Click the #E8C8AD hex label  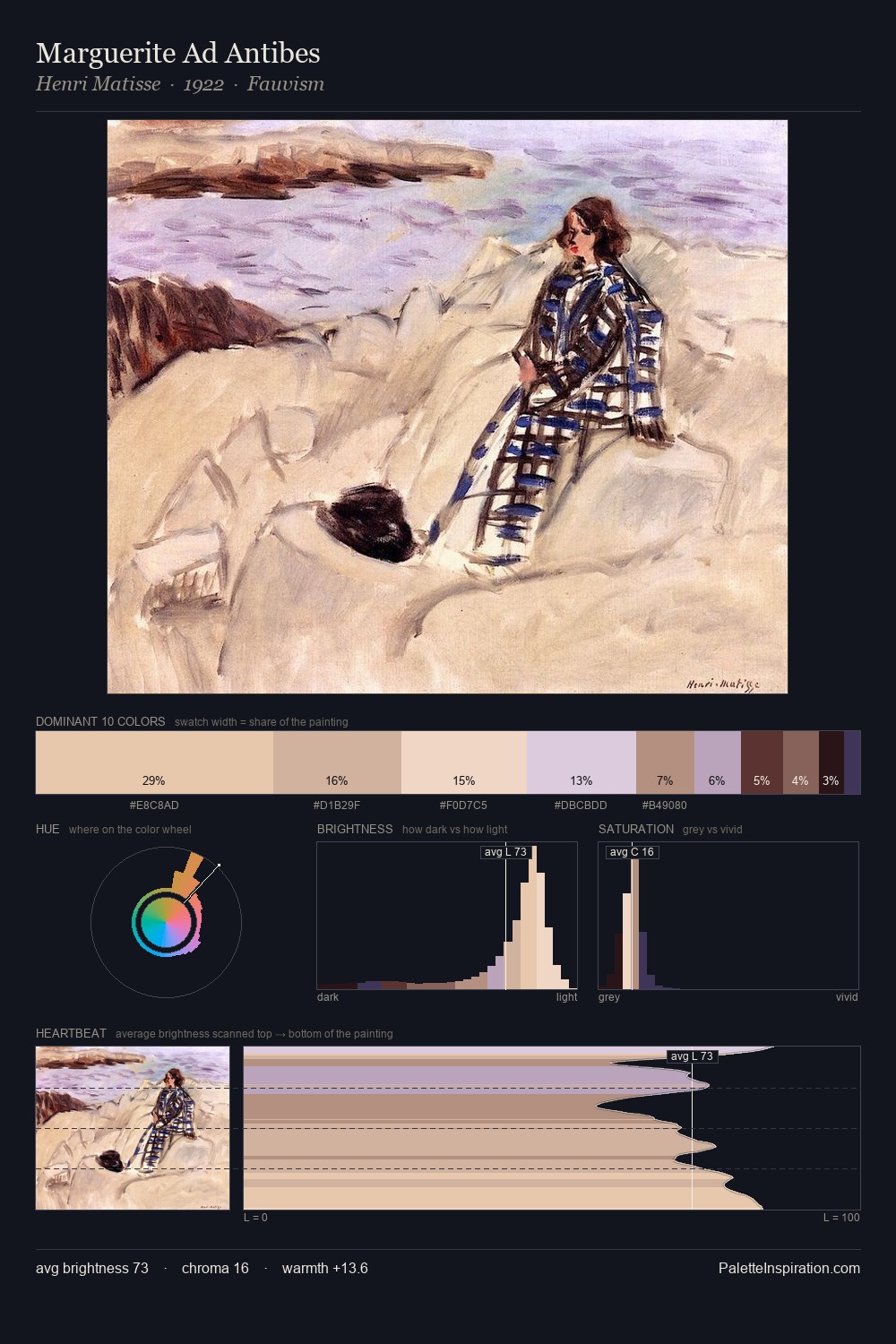click(x=154, y=806)
